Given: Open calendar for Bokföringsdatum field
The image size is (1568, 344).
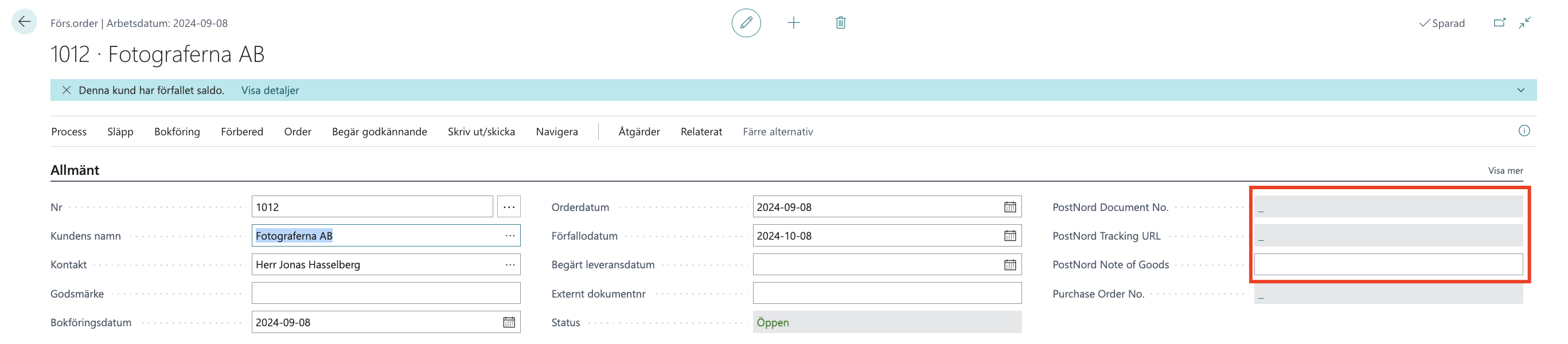Looking at the screenshot, I should (509, 322).
